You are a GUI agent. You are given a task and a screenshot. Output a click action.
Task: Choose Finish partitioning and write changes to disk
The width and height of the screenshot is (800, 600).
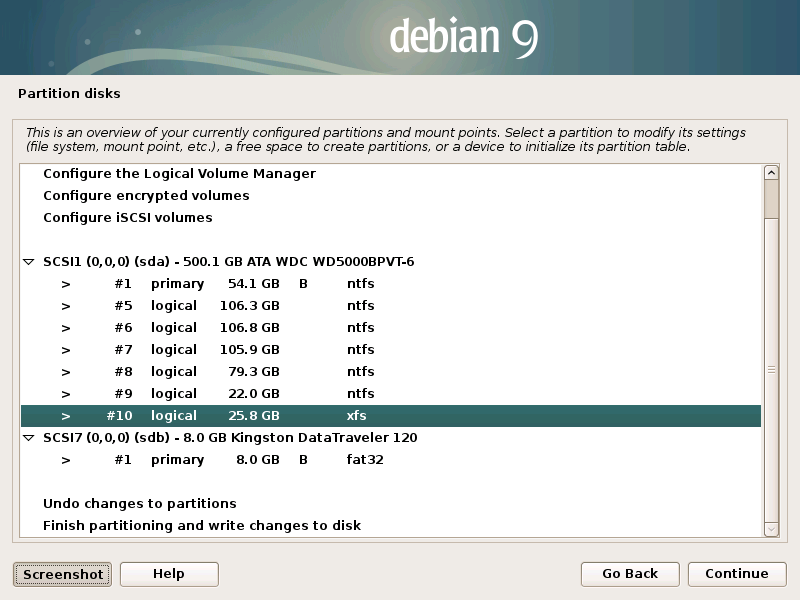(x=391, y=526)
